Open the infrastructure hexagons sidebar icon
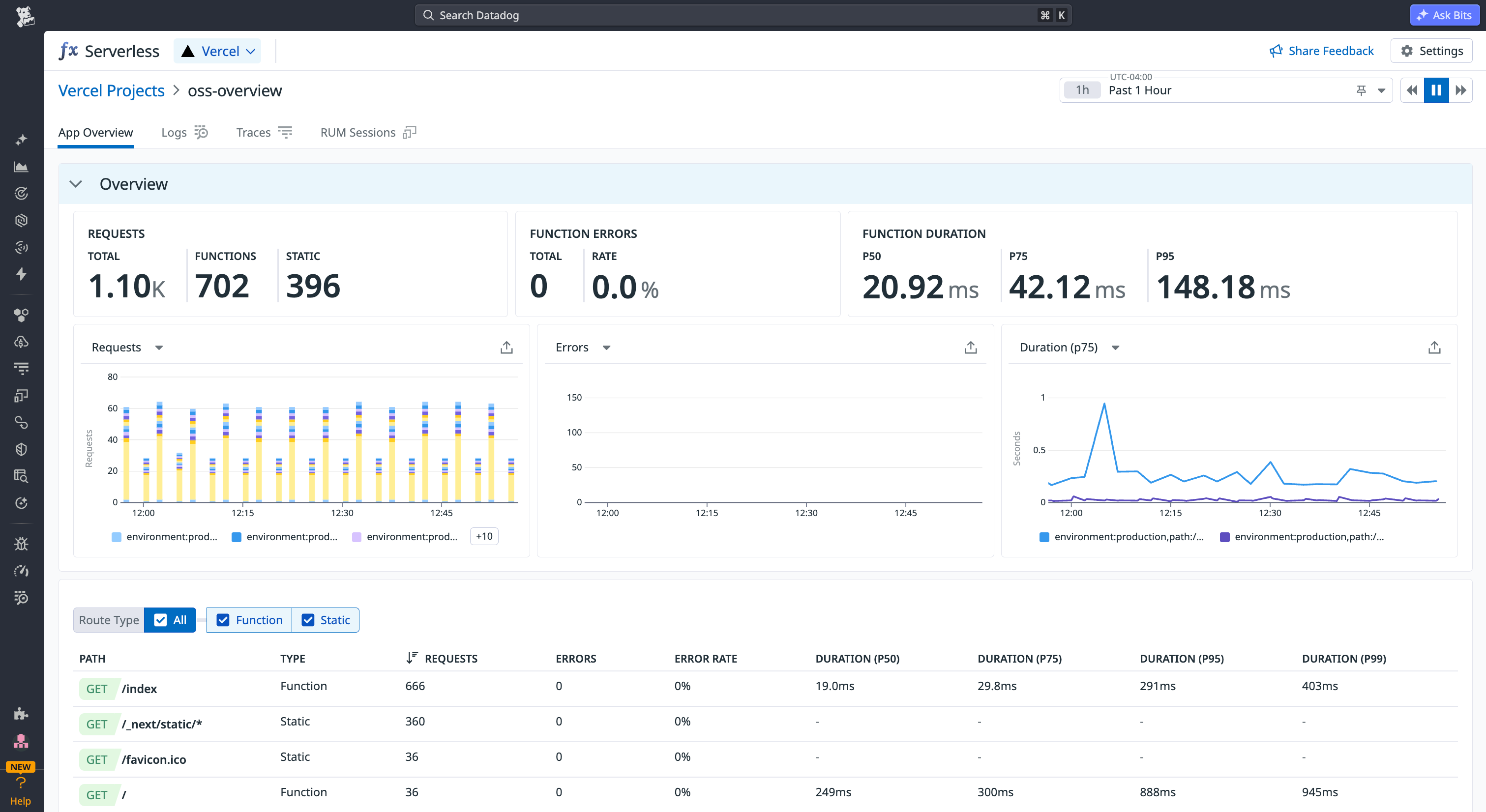The width and height of the screenshot is (1486, 812). pos(21,315)
